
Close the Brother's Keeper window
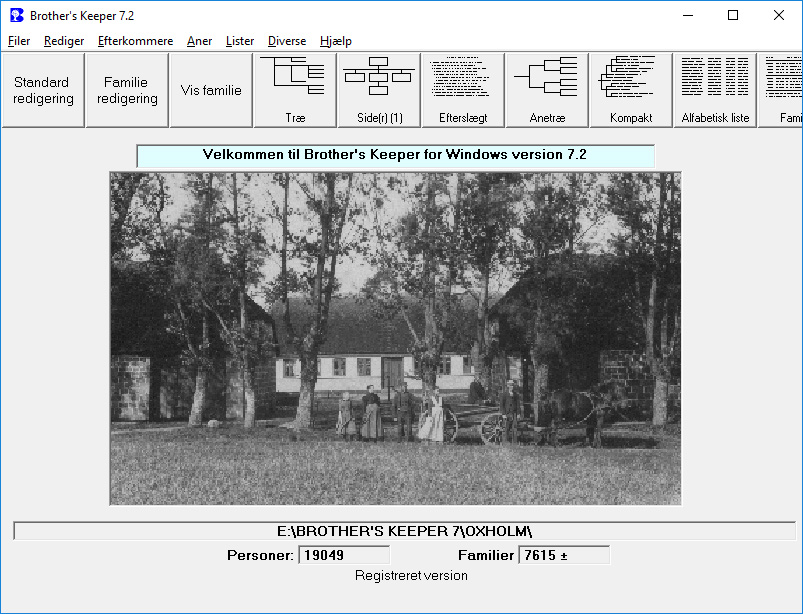tap(778, 15)
